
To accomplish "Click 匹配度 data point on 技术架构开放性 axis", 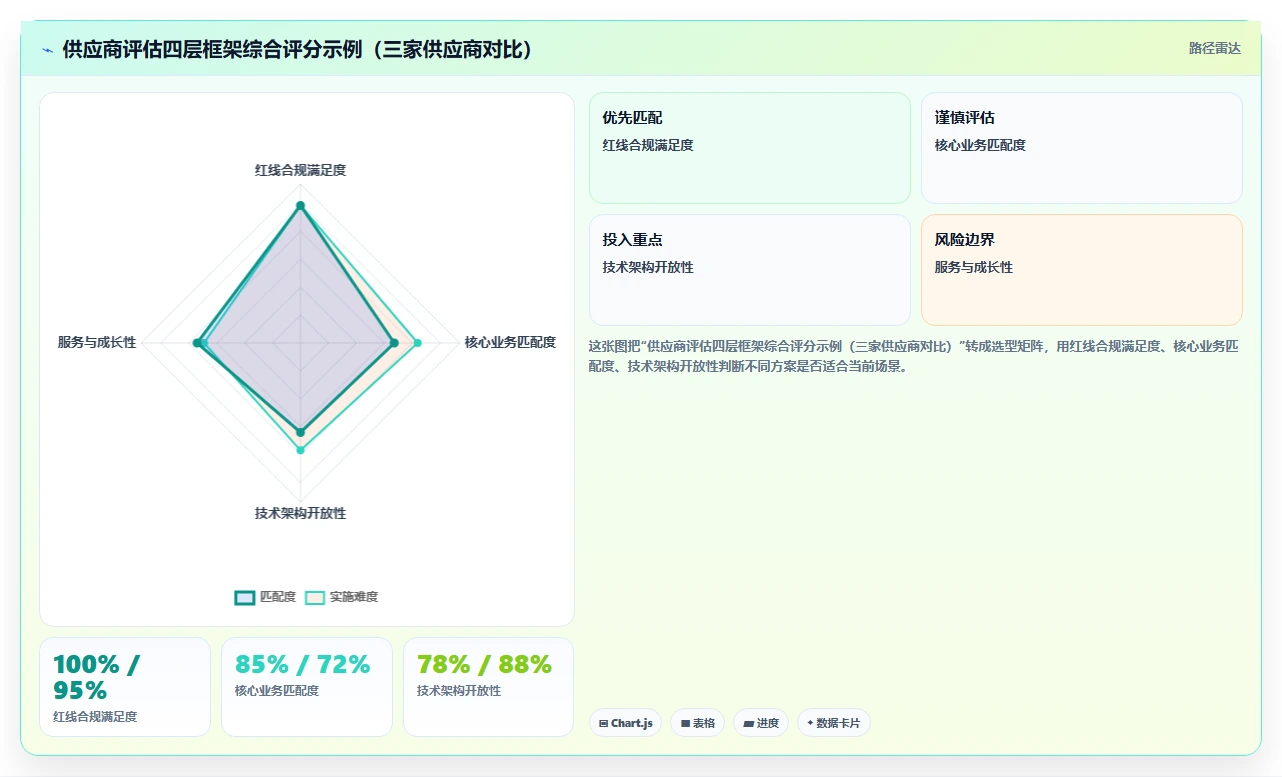I will click(300, 433).
